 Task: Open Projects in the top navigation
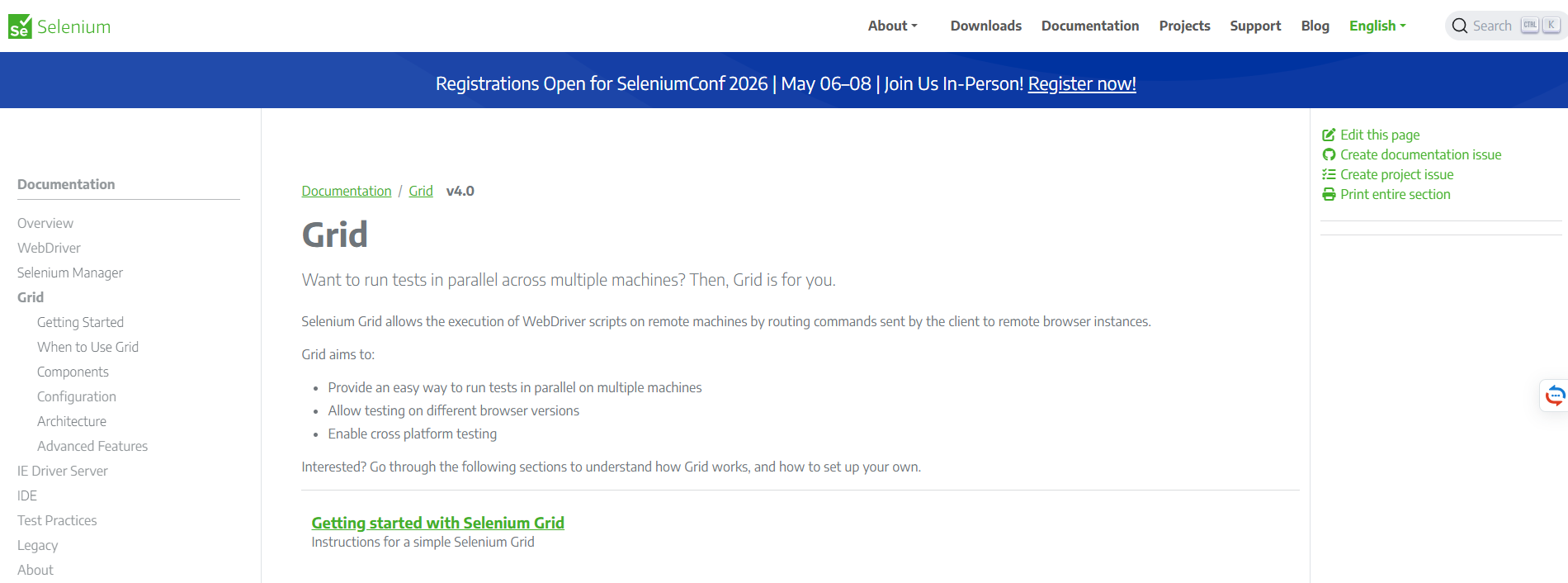pos(1184,26)
